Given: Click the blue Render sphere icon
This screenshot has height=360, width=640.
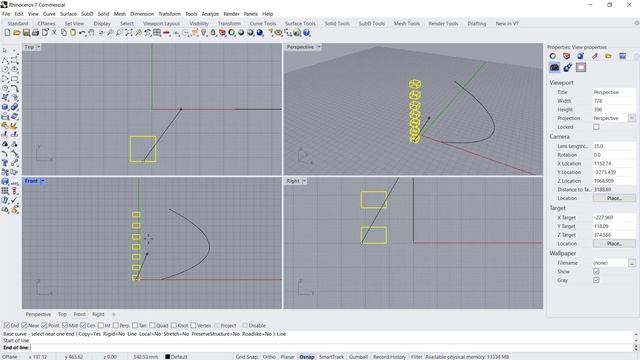Looking at the screenshot, I should click(x=260, y=33).
